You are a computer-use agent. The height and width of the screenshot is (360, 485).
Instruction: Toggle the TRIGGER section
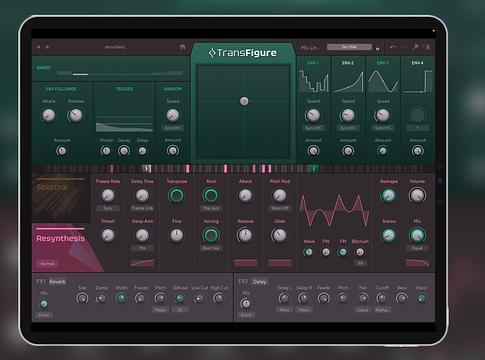pyautogui.click(x=124, y=89)
